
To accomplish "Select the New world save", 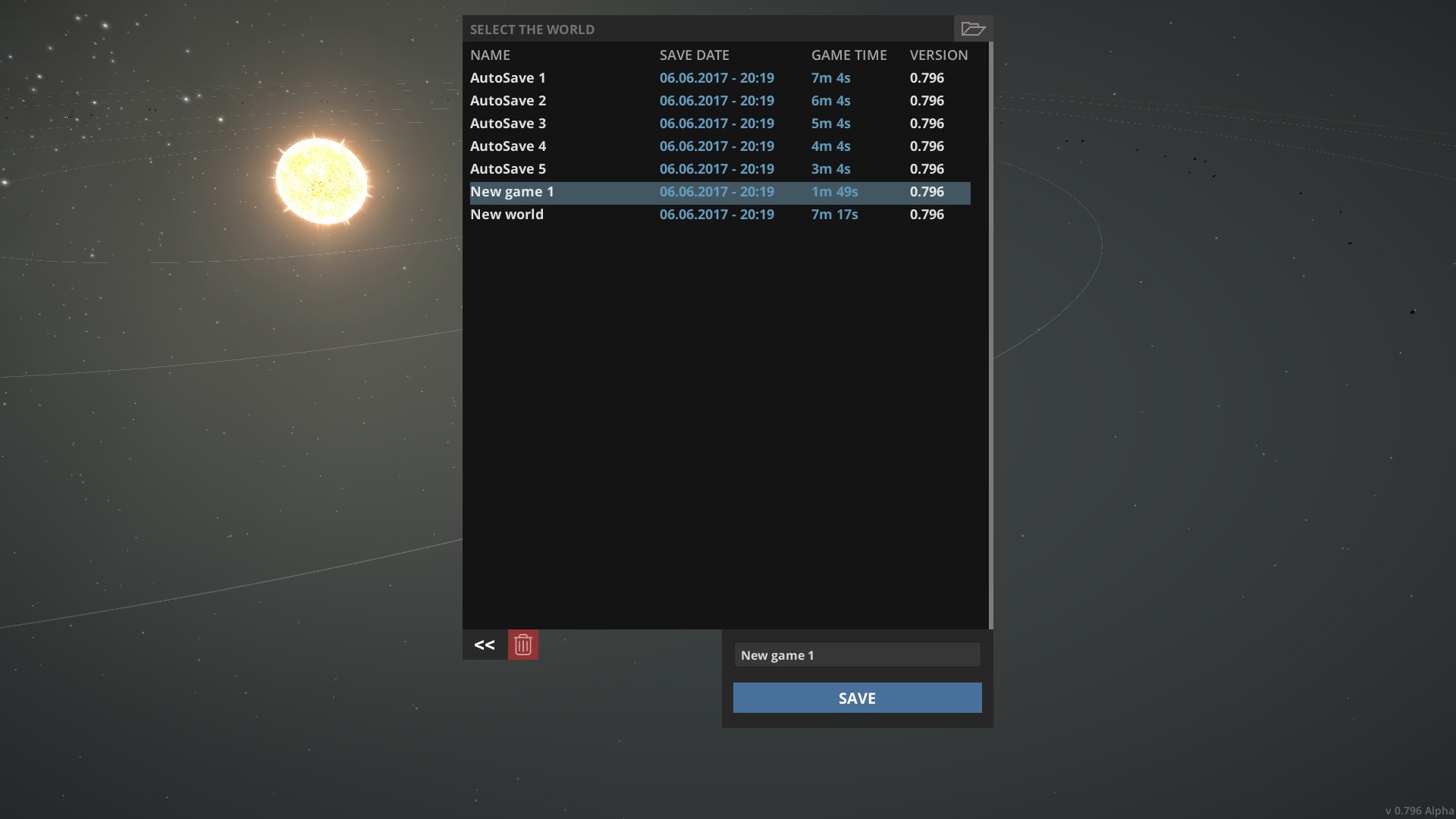I will pyautogui.click(x=507, y=215).
